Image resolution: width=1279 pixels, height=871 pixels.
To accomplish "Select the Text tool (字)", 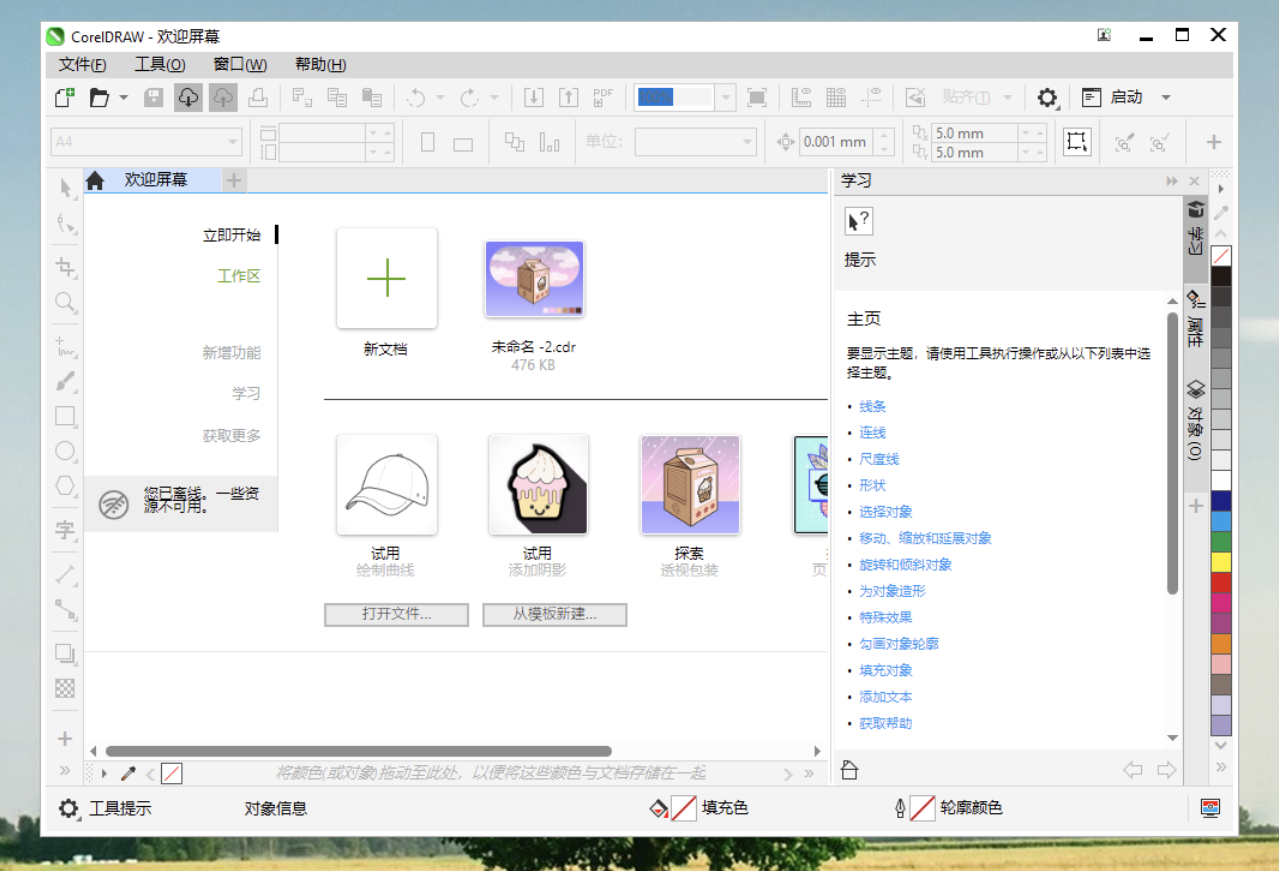I will click(x=66, y=530).
